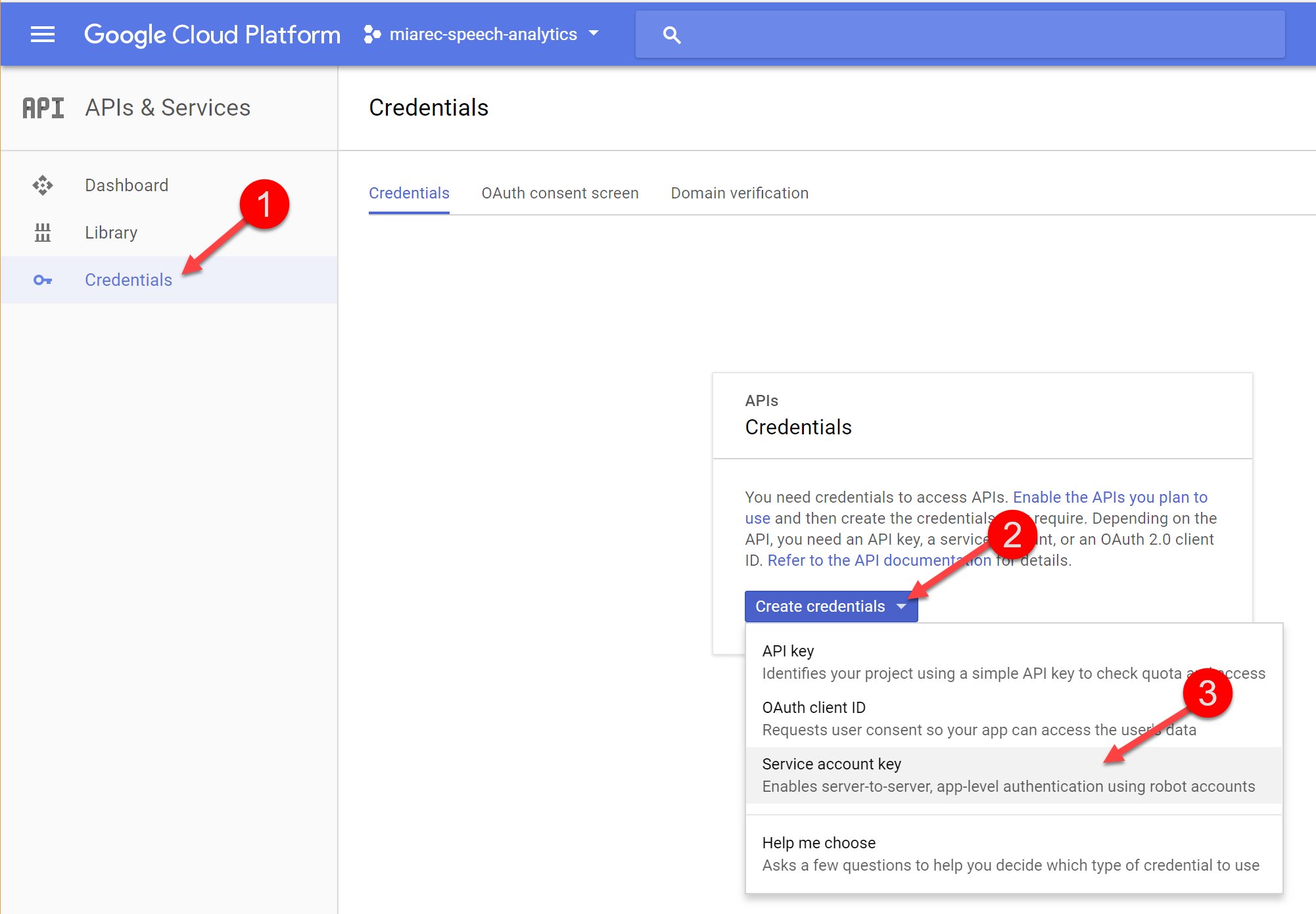Open the miarec-speech-analytics project selector
Image resolution: width=1316 pixels, height=914 pixels.
pyautogui.click(x=482, y=34)
